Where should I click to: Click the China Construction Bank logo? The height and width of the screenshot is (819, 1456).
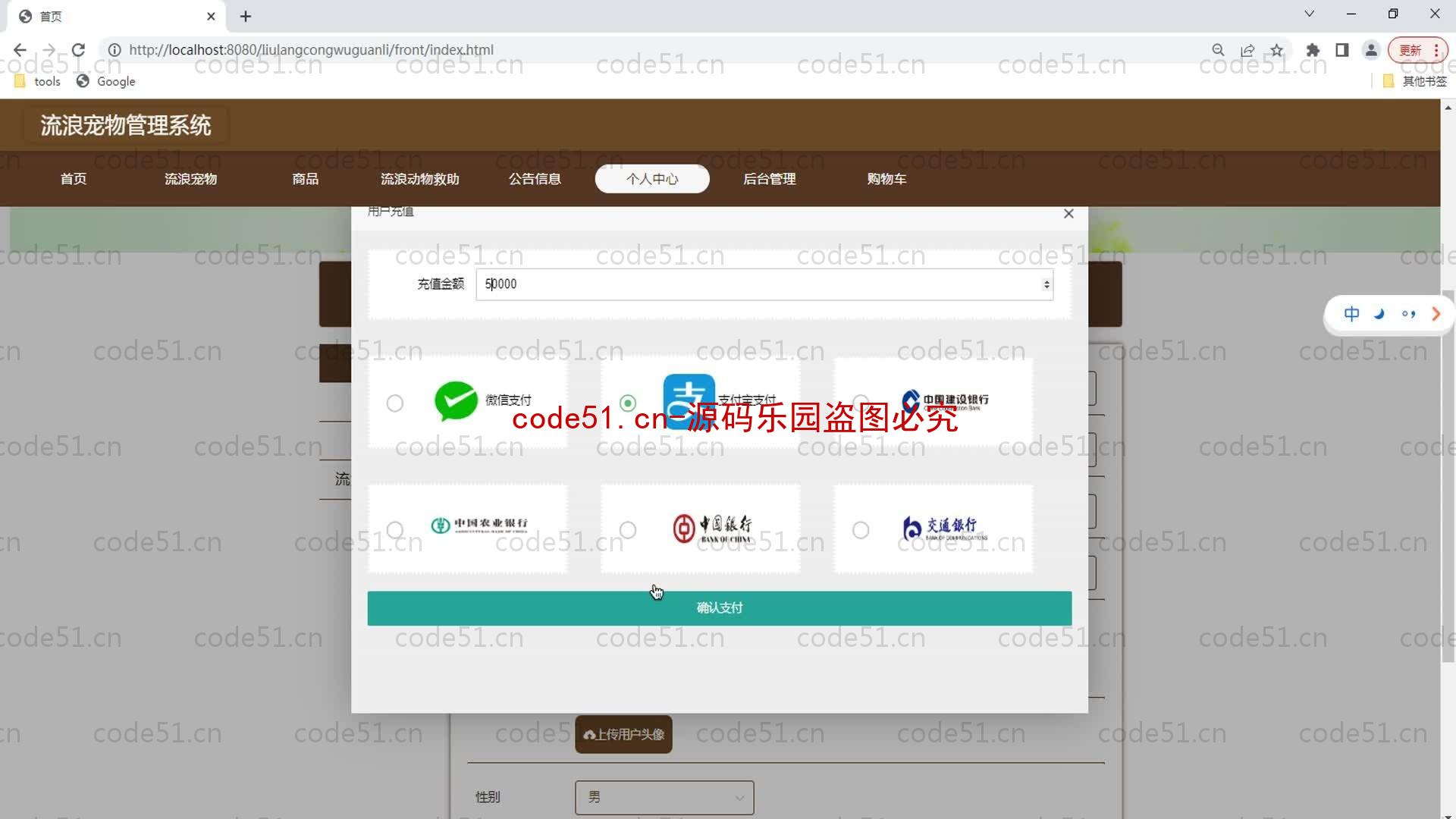tap(945, 401)
